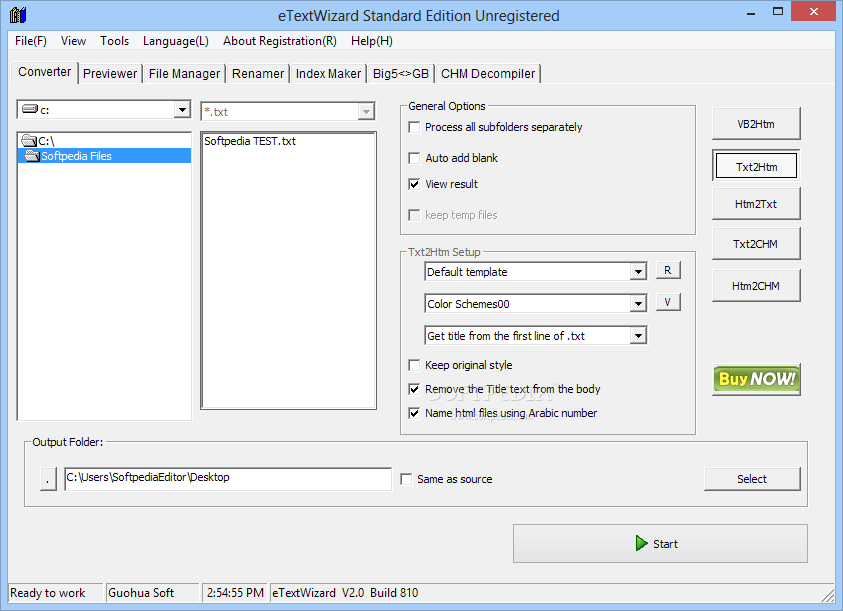Click the Buy NOW! banner
Image resolution: width=843 pixels, height=611 pixels.
click(756, 379)
